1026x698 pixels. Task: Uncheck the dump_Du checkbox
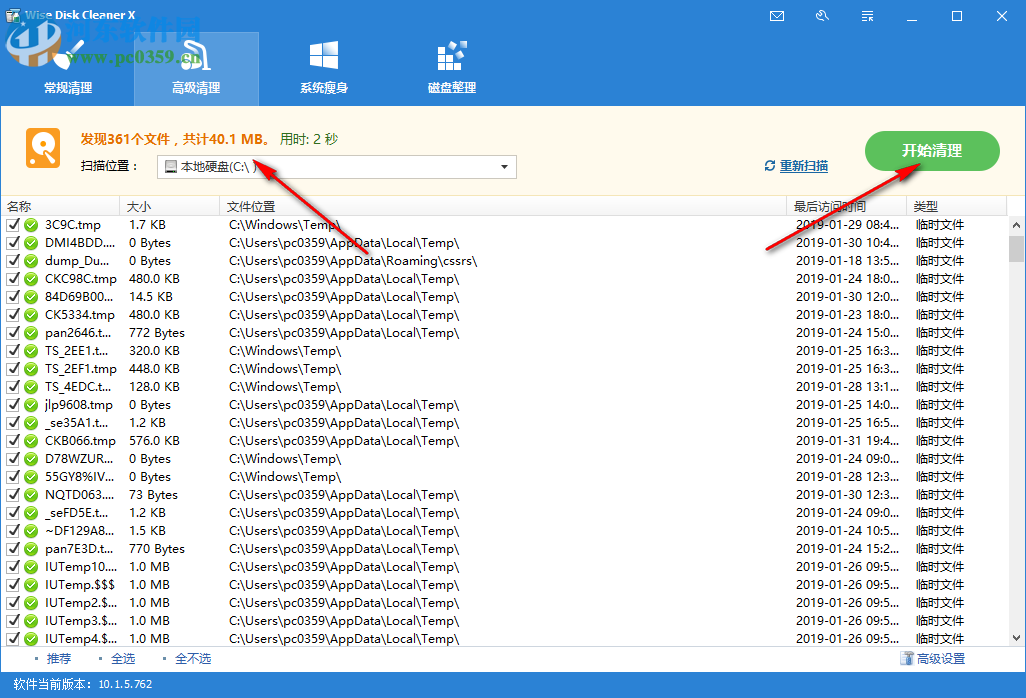pyautogui.click(x=13, y=261)
